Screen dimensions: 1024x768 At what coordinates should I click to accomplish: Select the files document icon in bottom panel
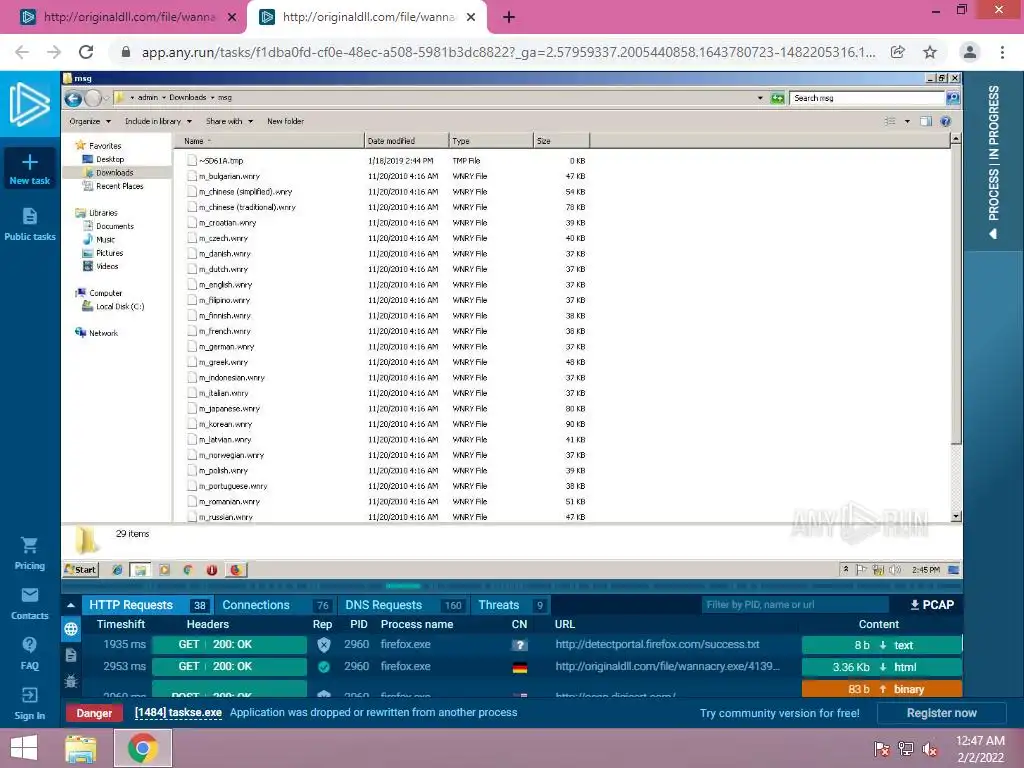click(x=71, y=655)
